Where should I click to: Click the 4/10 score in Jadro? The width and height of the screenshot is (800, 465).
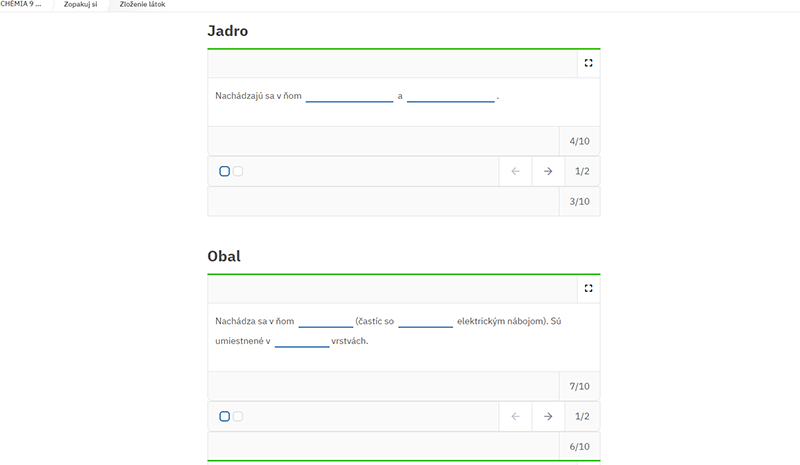pos(580,141)
